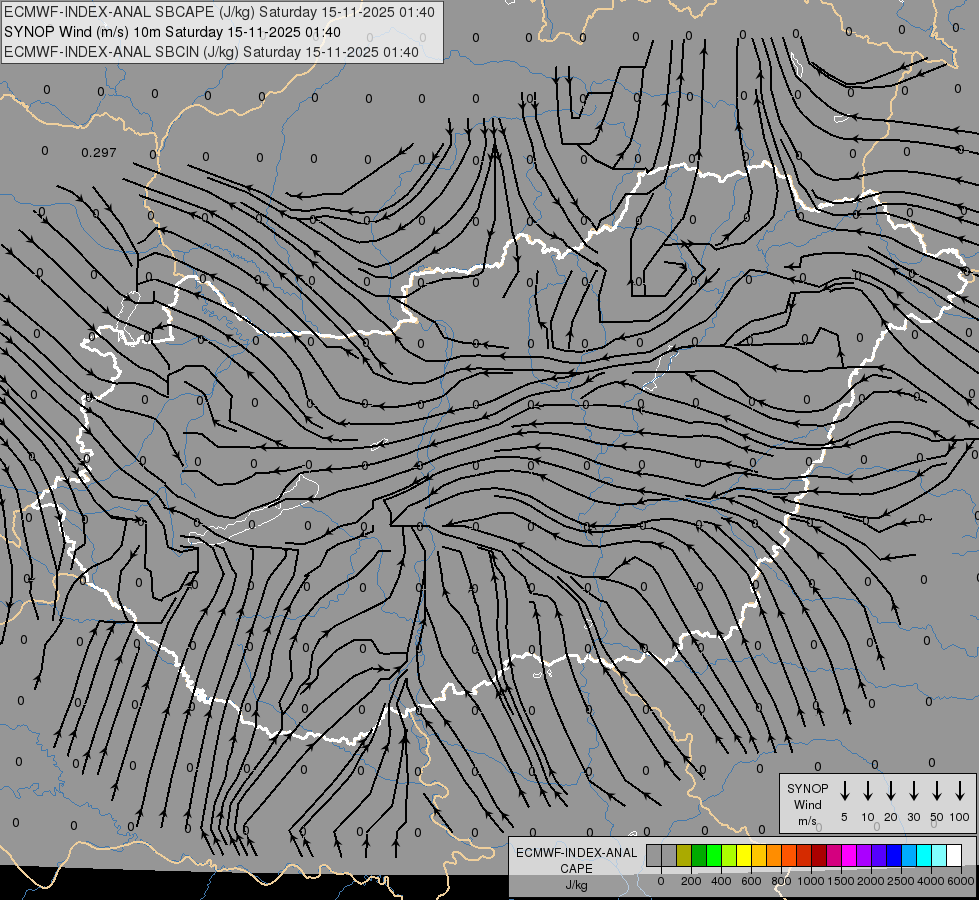Click the wind arrow above the 50 m/s label
The width and height of the screenshot is (979, 900).
tap(937, 791)
